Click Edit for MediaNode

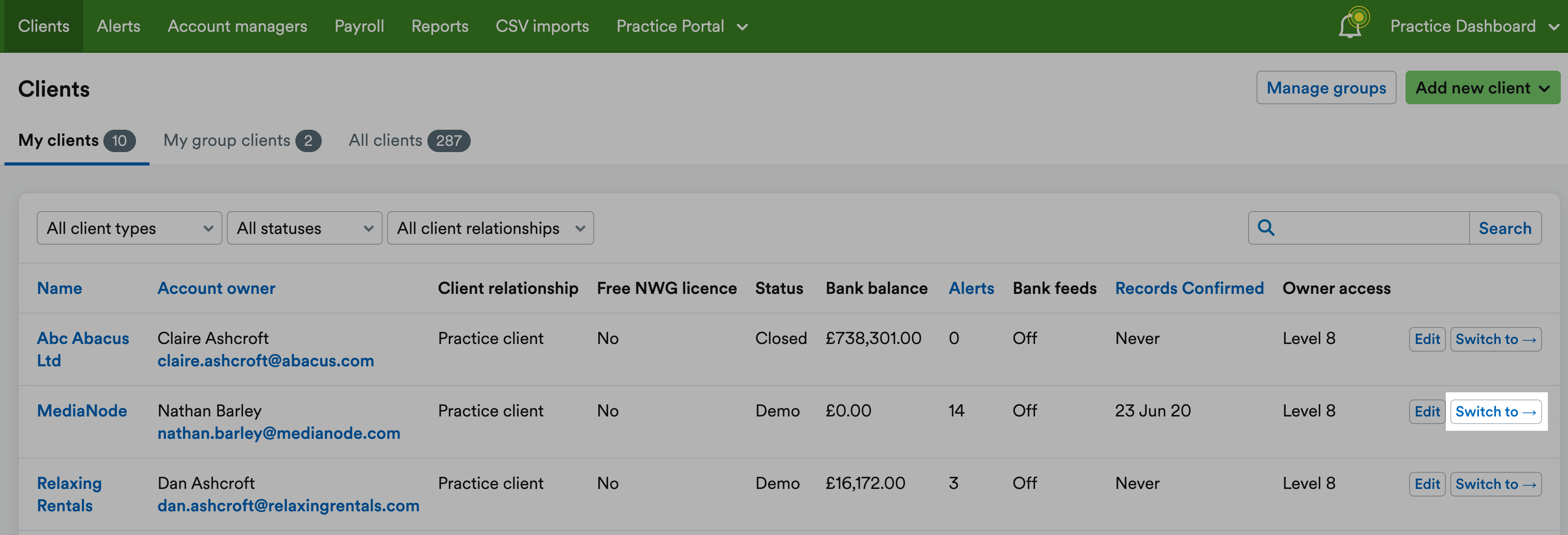(1427, 412)
